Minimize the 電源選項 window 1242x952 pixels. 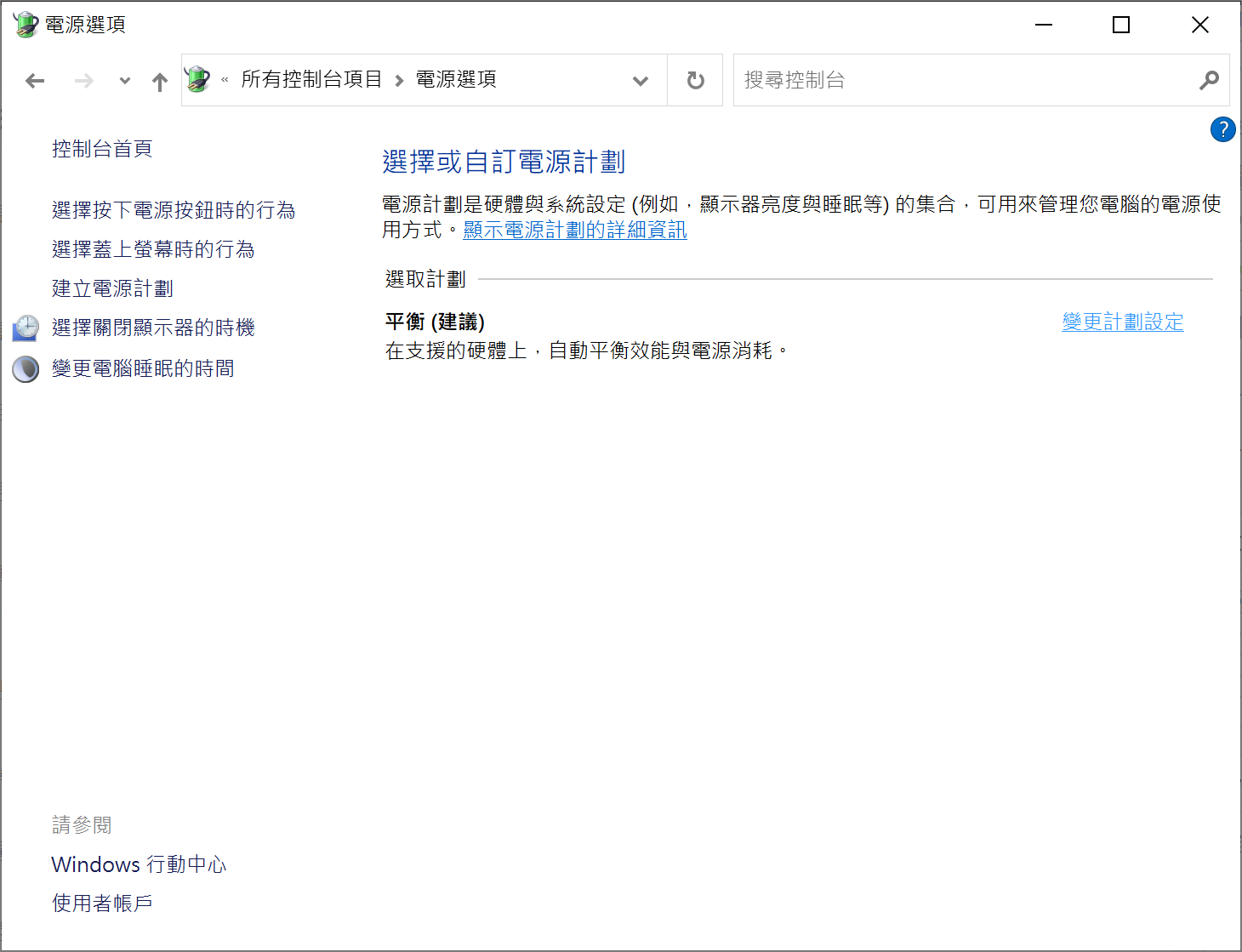pyautogui.click(x=1044, y=25)
